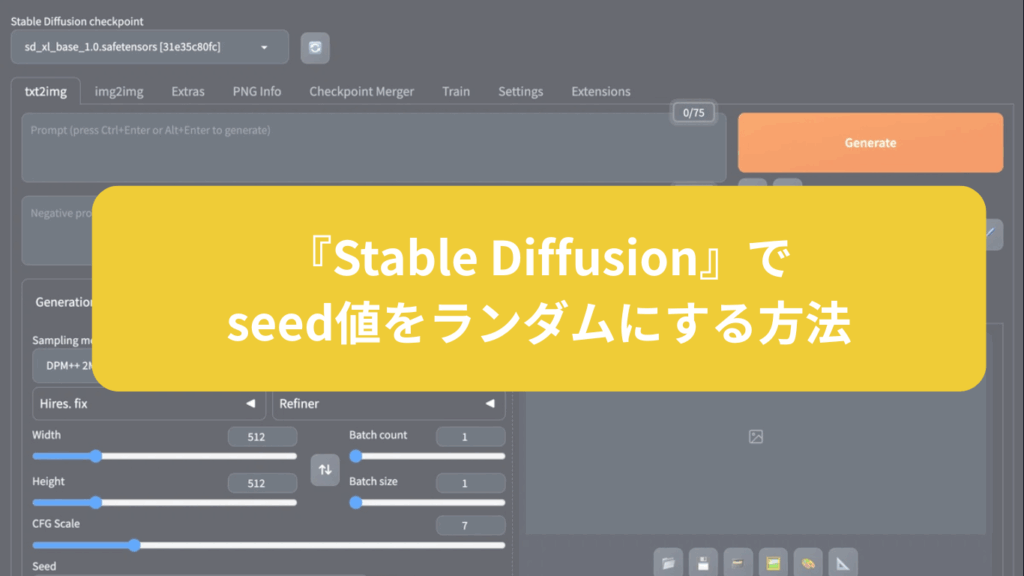Expand the Hires. fix section
Screen dimensions: 1024x576
[x=148, y=404]
